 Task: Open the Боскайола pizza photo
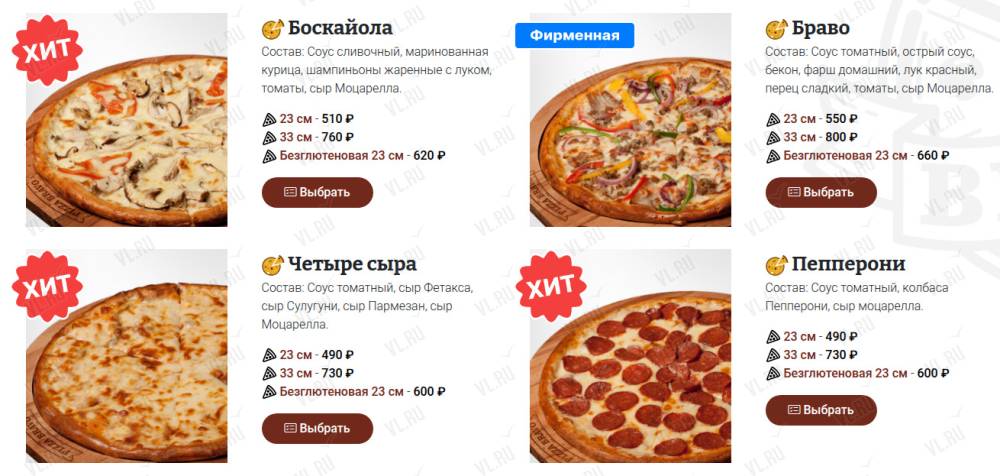[126, 120]
